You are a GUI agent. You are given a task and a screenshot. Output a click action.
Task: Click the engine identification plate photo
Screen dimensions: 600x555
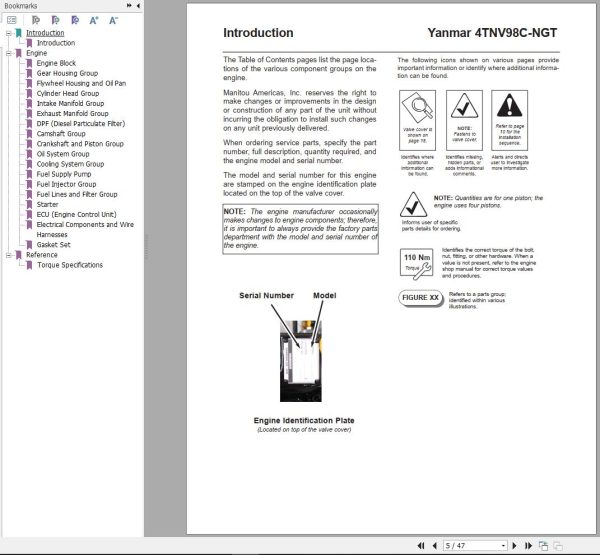point(301,361)
